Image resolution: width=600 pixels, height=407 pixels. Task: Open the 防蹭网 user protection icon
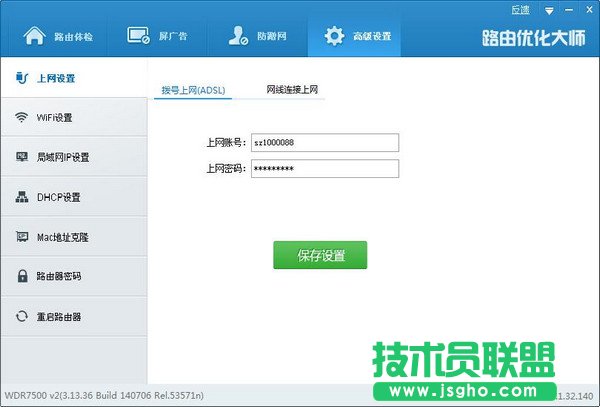click(x=238, y=37)
